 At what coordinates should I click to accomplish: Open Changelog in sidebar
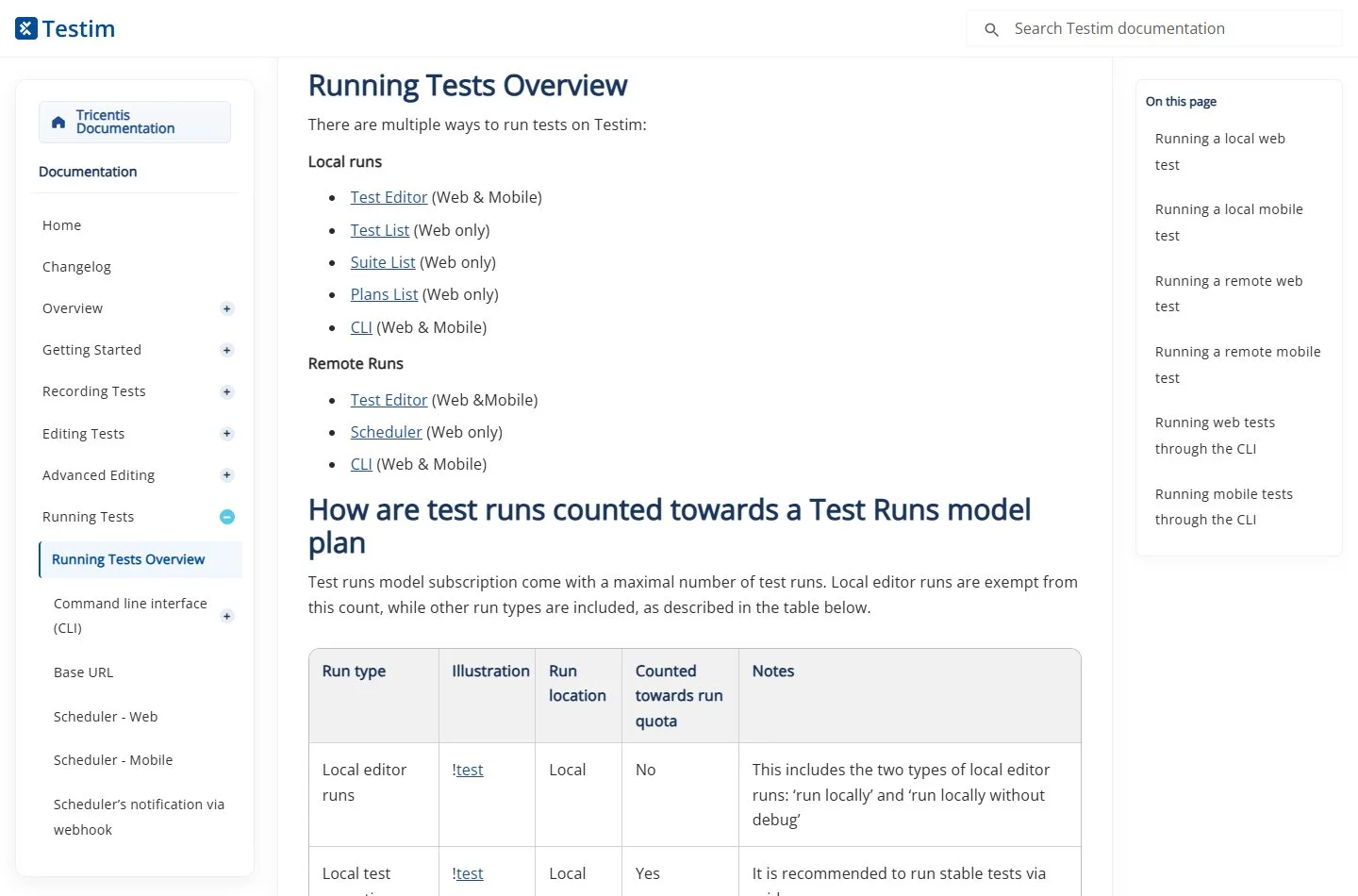coord(76,267)
